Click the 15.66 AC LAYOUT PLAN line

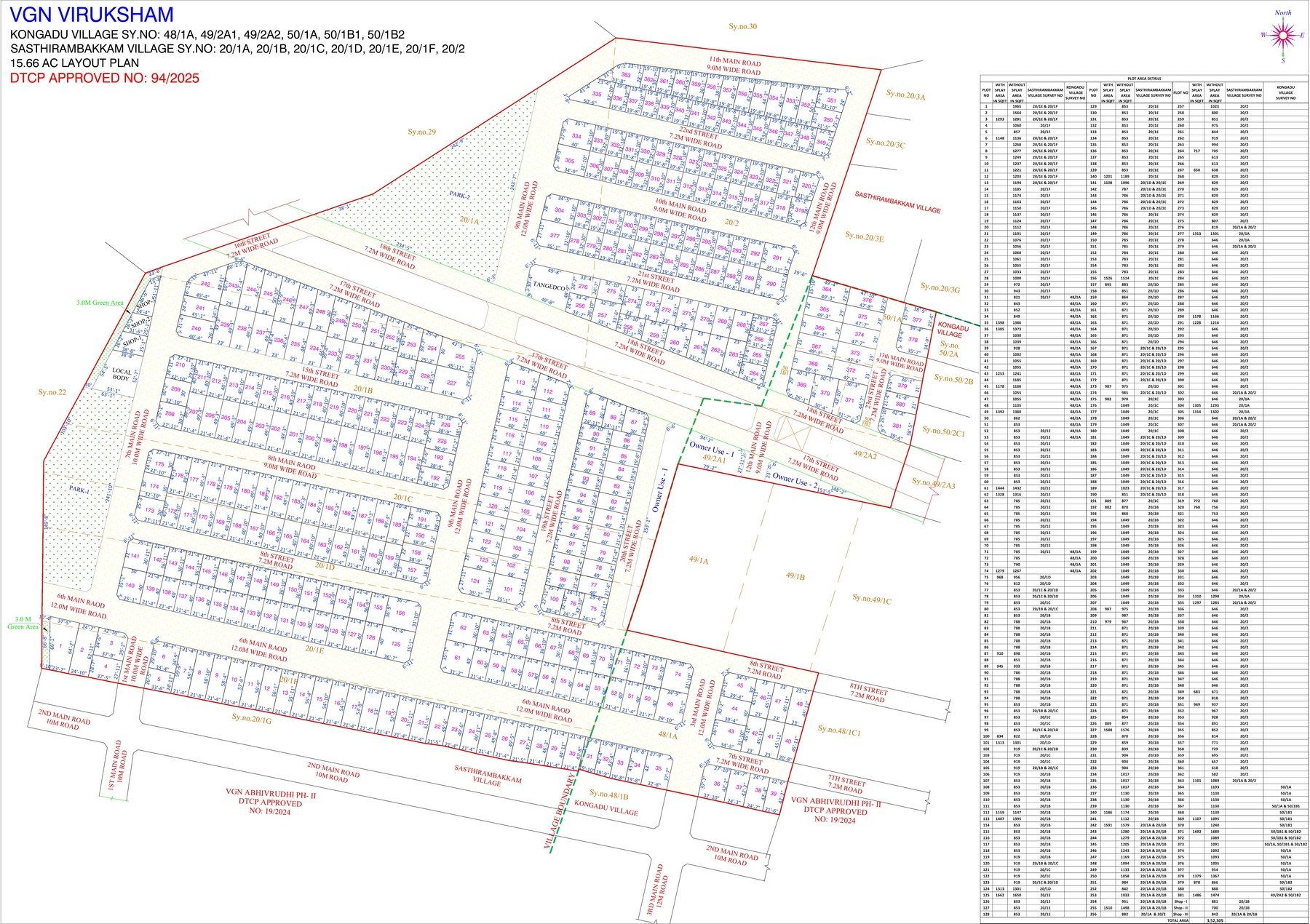point(75,63)
